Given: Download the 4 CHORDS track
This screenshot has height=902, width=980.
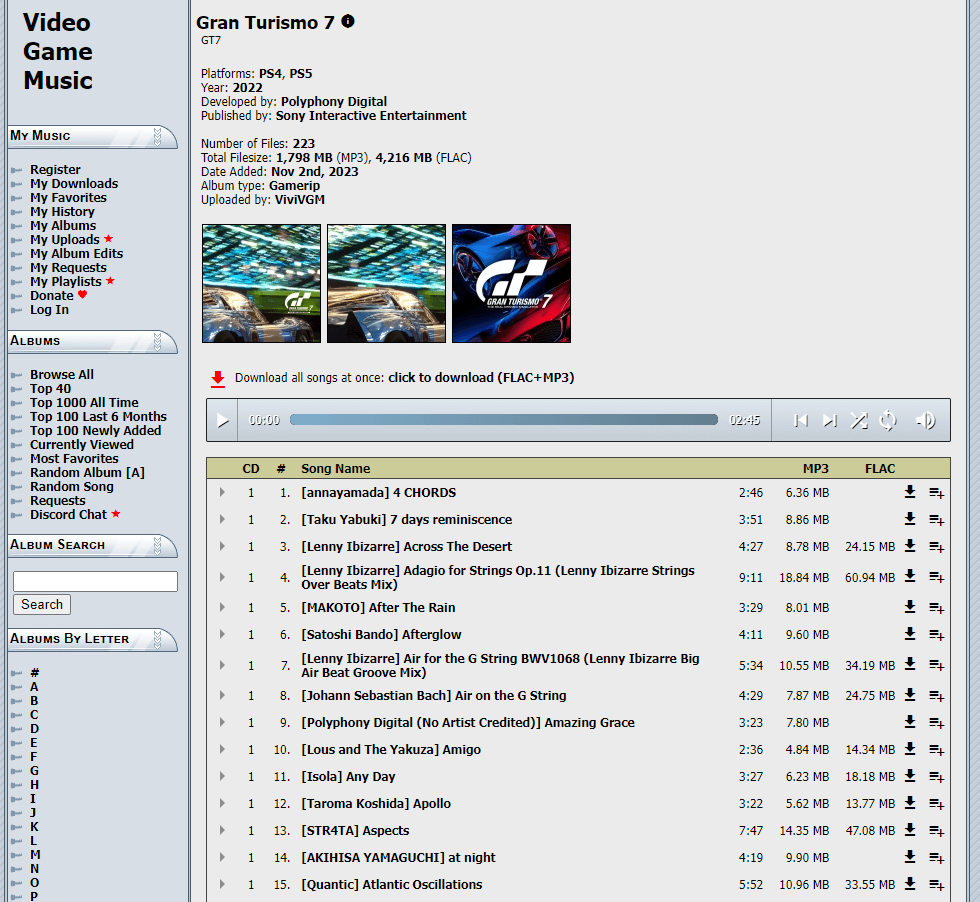Looking at the screenshot, I should [x=910, y=492].
